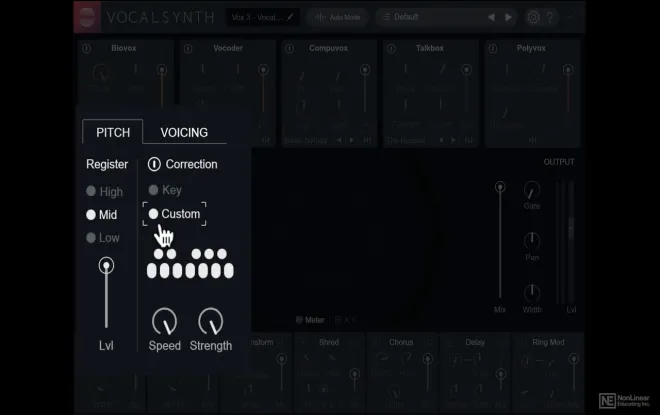Toggle the Polyvox module power icon

(x=492, y=49)
